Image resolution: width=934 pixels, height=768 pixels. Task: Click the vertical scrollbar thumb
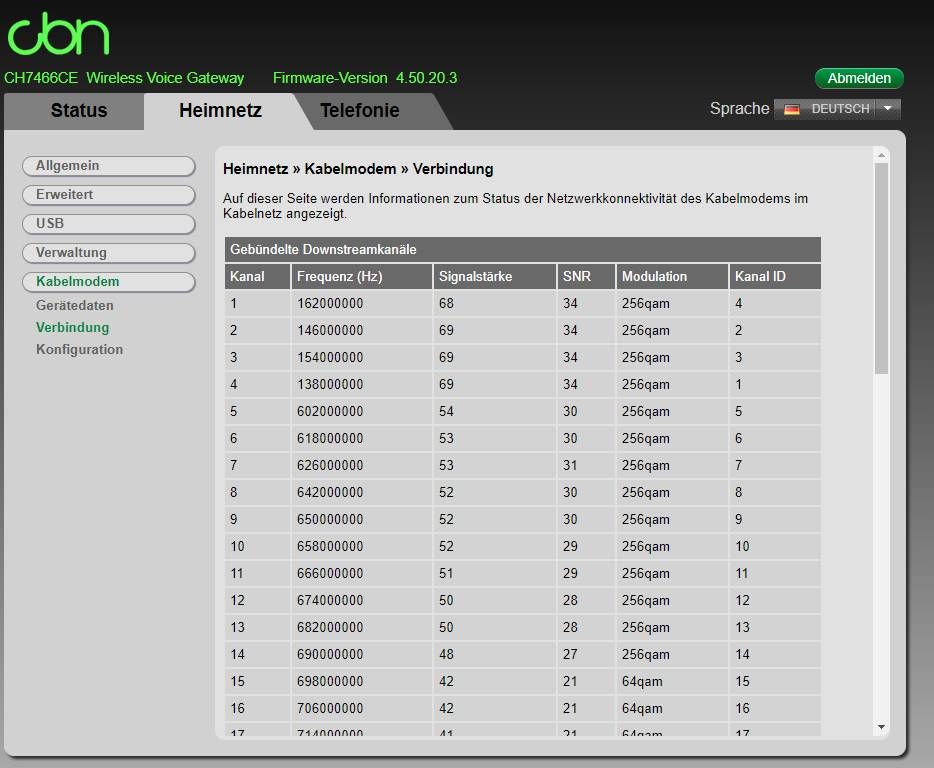[882, 269]
